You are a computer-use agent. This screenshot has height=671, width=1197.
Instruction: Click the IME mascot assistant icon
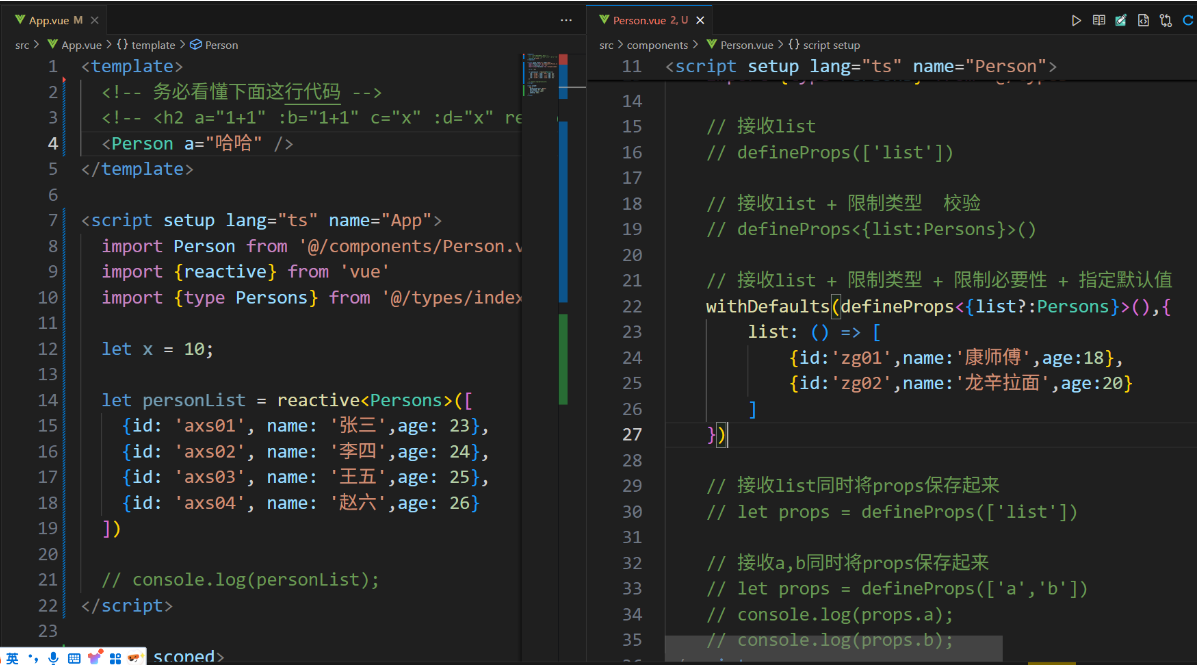tap(135, 658)
